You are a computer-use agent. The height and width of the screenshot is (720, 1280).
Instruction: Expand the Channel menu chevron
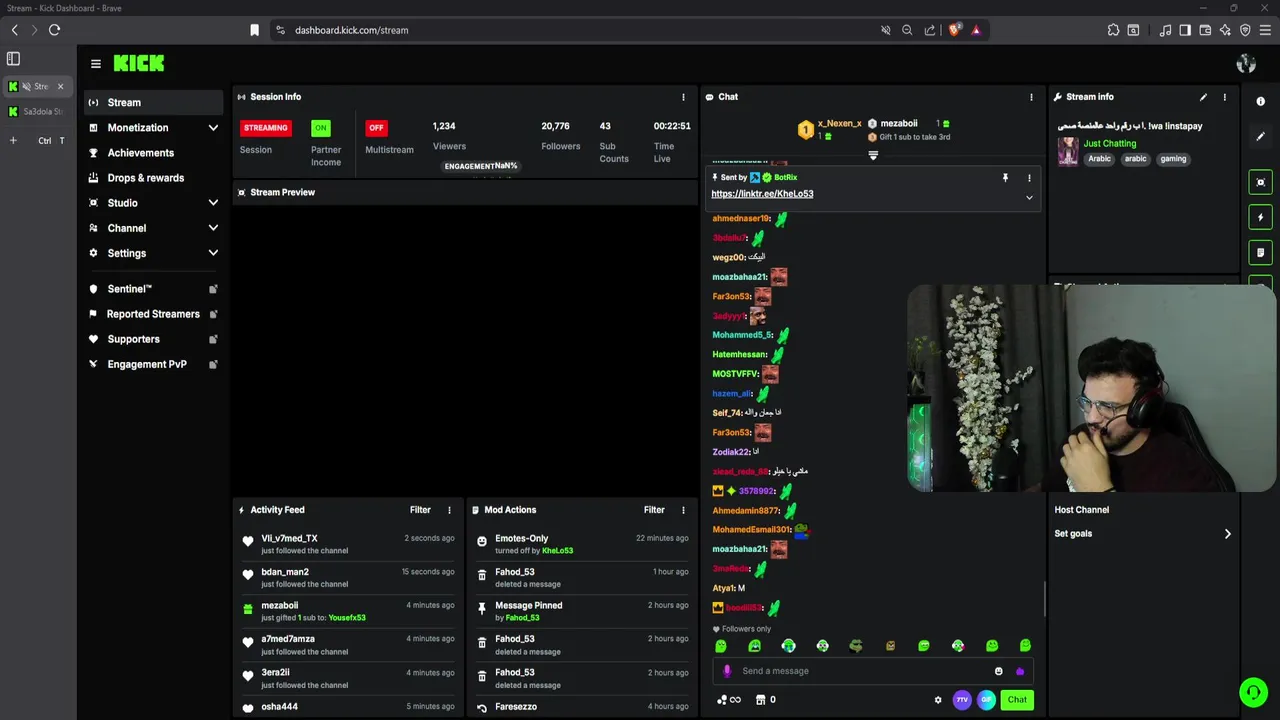pyautogui.click(x=213, y=228)
